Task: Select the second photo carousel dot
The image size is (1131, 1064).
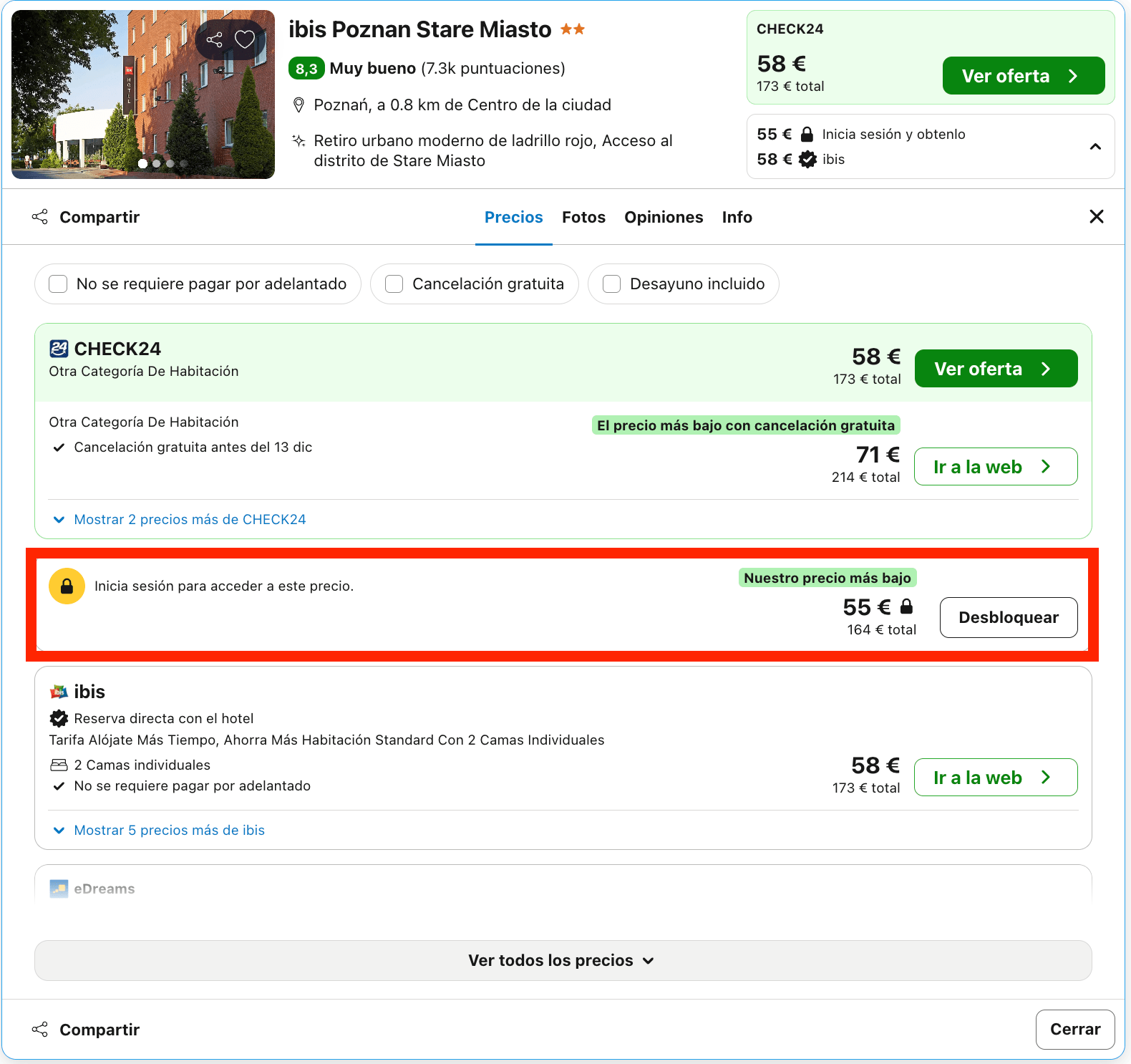Action: coord(157,163)
